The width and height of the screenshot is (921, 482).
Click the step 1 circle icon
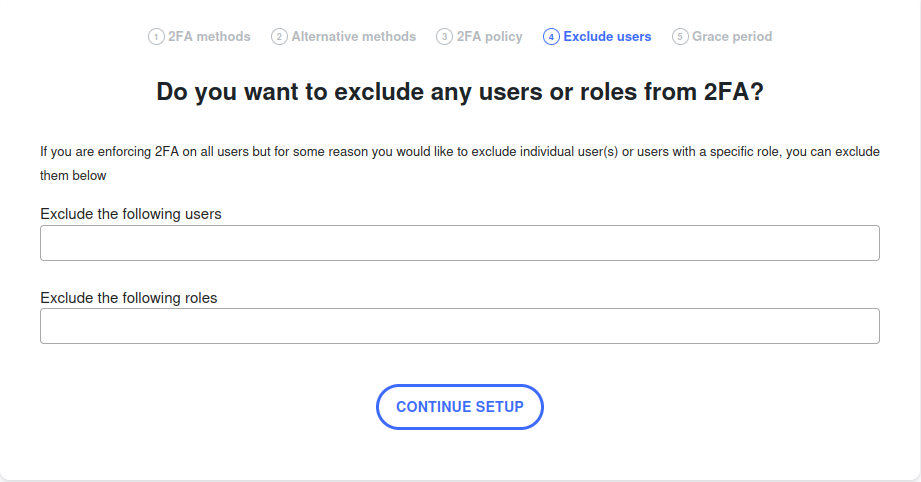tap(156, 37)
